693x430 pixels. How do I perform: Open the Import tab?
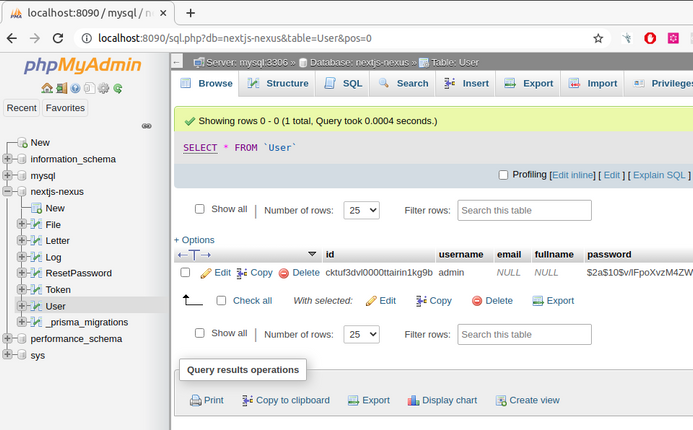pyautogui.click(x=593, y=84)
